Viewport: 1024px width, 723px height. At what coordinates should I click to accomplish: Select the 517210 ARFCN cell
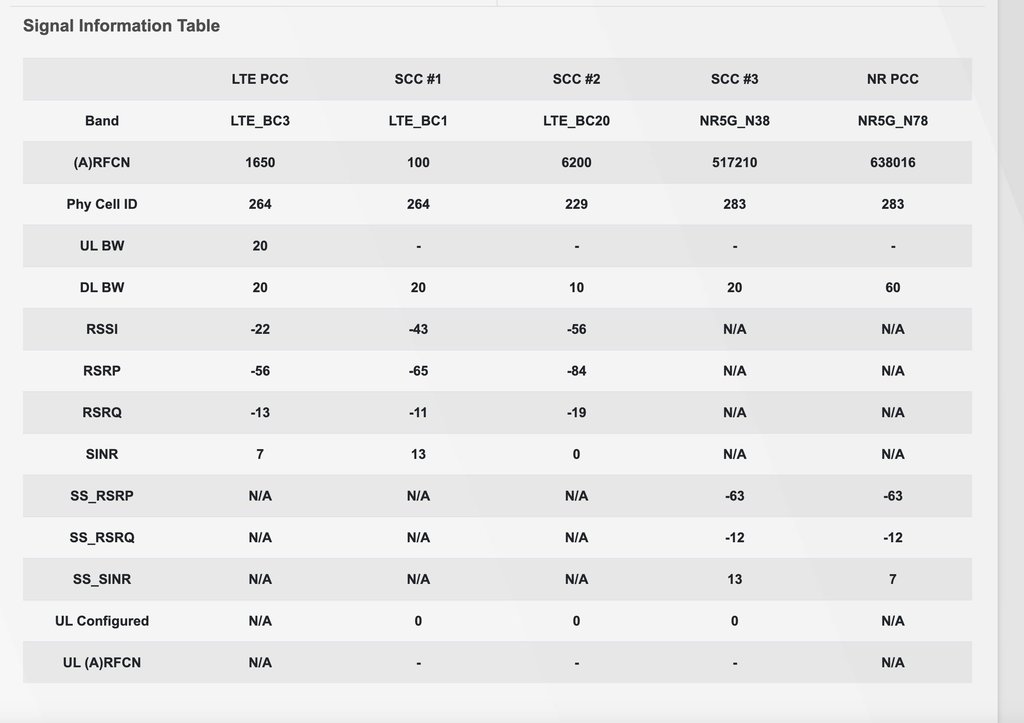coord(734,162)
